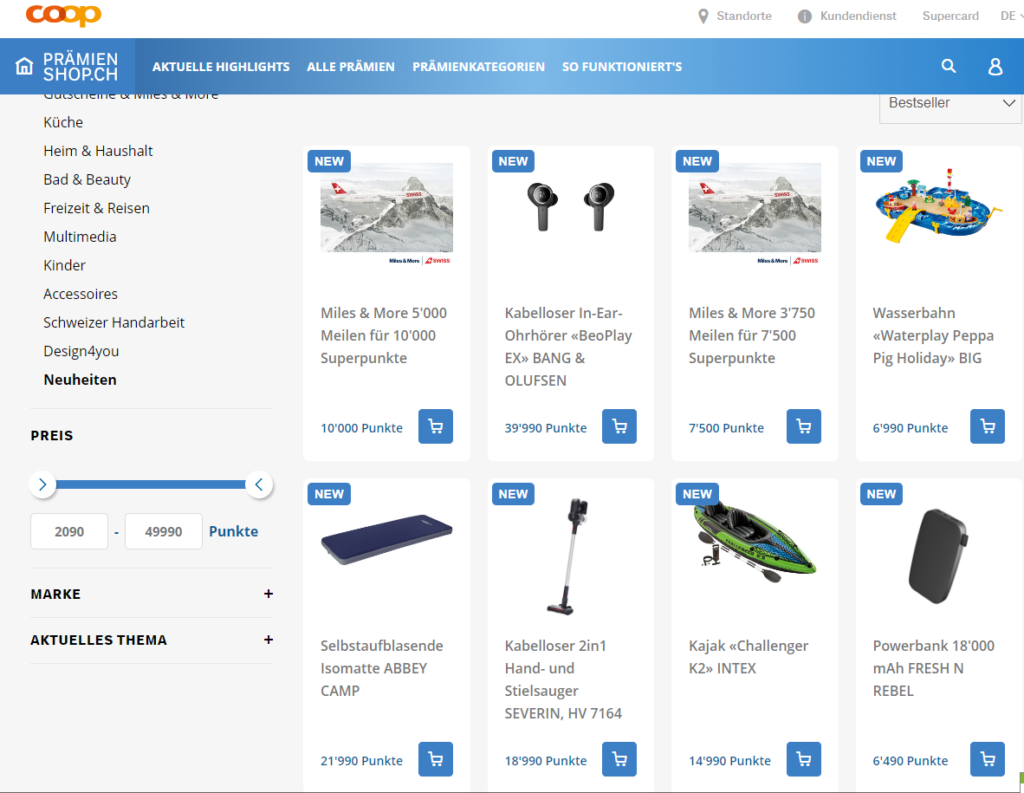Click the maximum price slider handle
The image size is (1024, 793).
259,485
